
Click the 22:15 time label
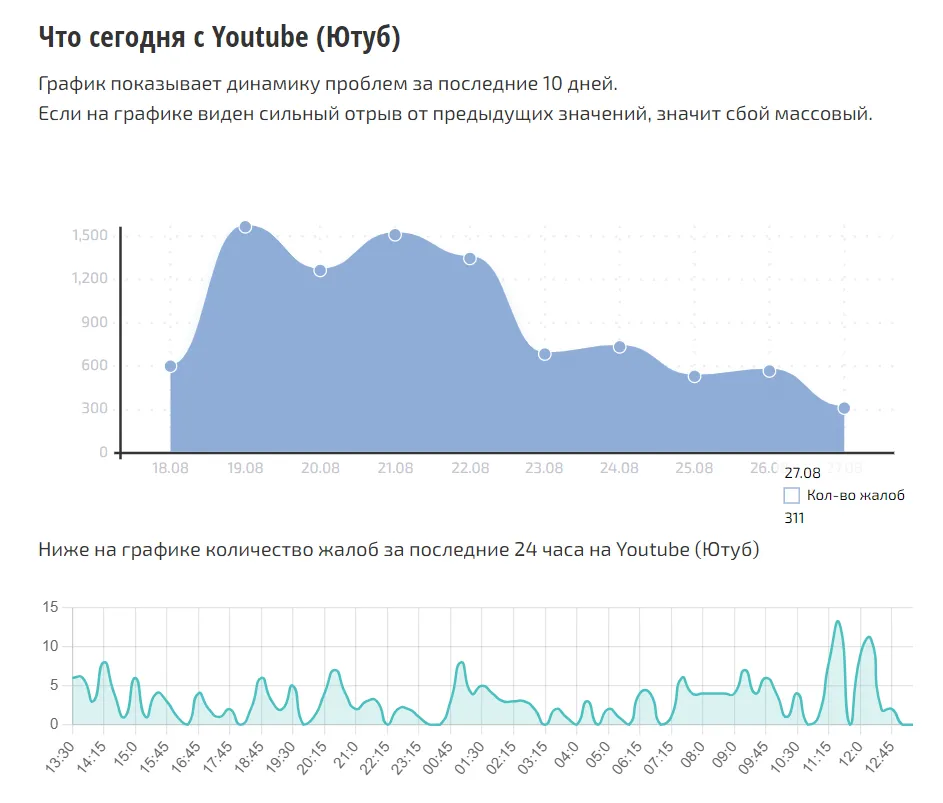pos(375,757)
